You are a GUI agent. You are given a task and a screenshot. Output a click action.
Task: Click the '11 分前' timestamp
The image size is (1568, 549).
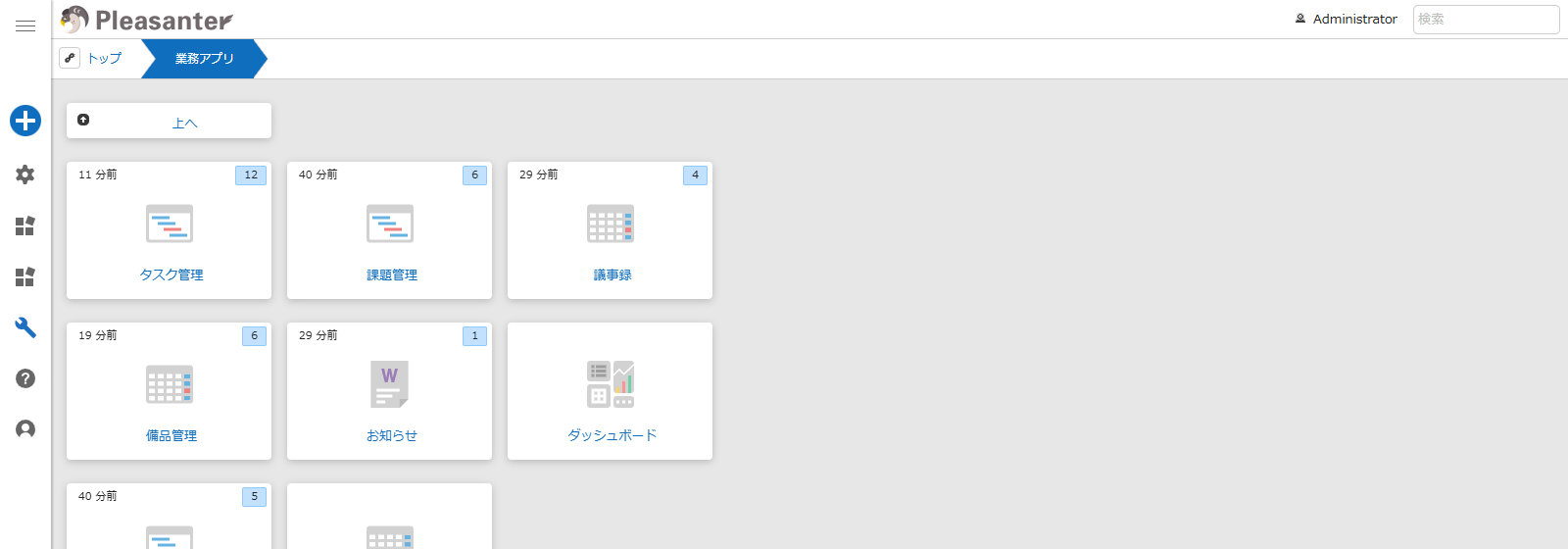(97, 175)
